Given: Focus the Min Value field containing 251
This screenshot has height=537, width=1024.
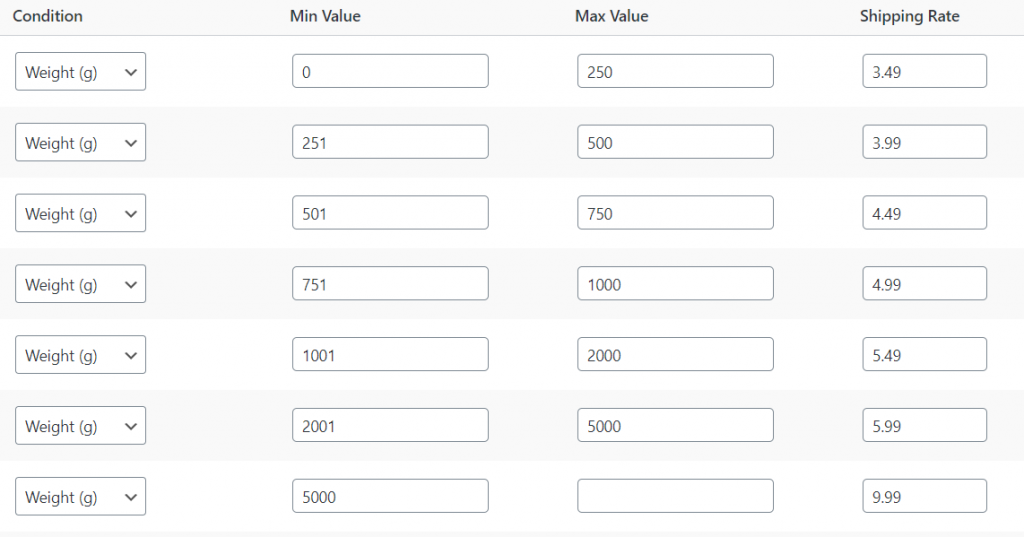Looking at the screenshot, I should pos(390,142).
